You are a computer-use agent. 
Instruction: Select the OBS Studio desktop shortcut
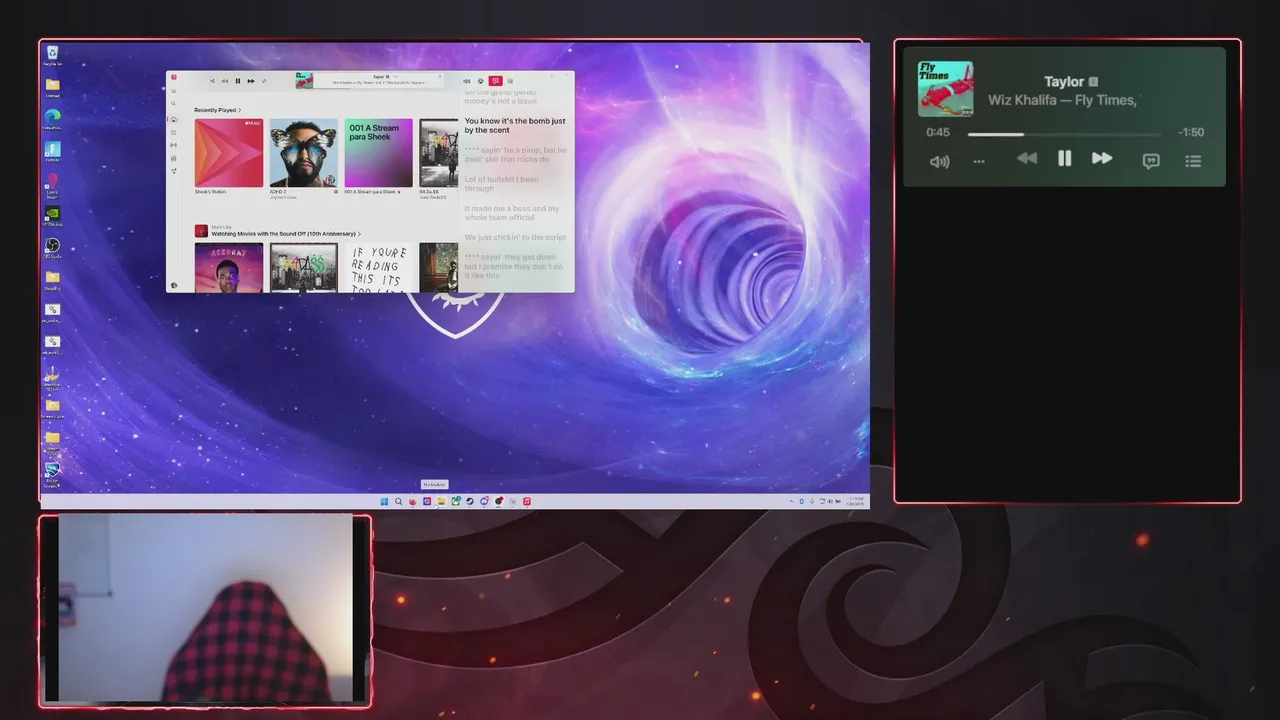pyautogui.click(x=52, y=247)
